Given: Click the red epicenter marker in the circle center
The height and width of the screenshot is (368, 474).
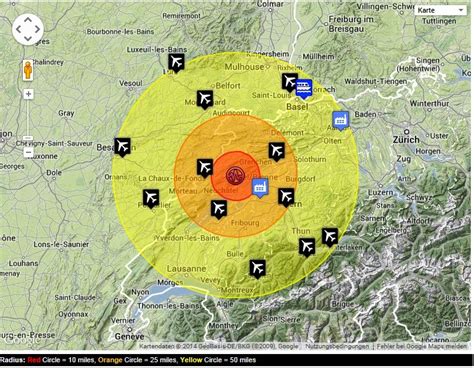Looking at the screenshot, I should coord(235,175).
